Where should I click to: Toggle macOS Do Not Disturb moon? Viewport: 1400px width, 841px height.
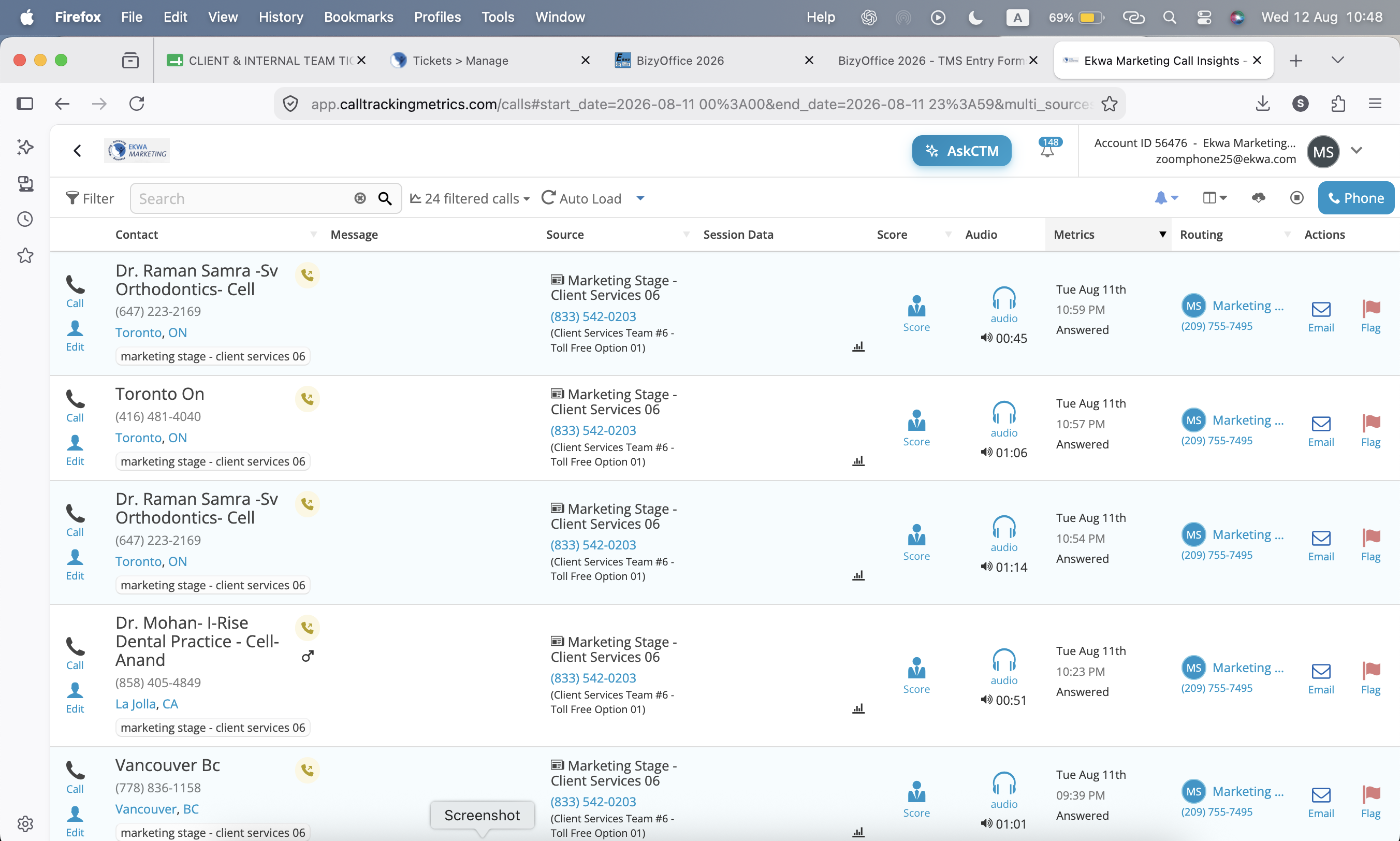click(x=975, y=17)
